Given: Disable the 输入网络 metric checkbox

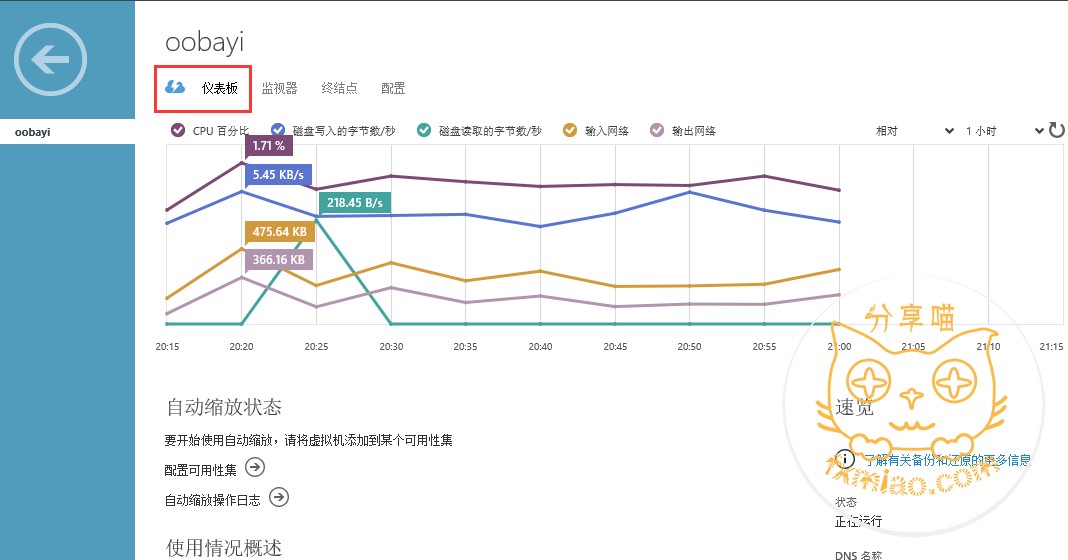Looking at the screenshot, I should click(x=571, y=130).
